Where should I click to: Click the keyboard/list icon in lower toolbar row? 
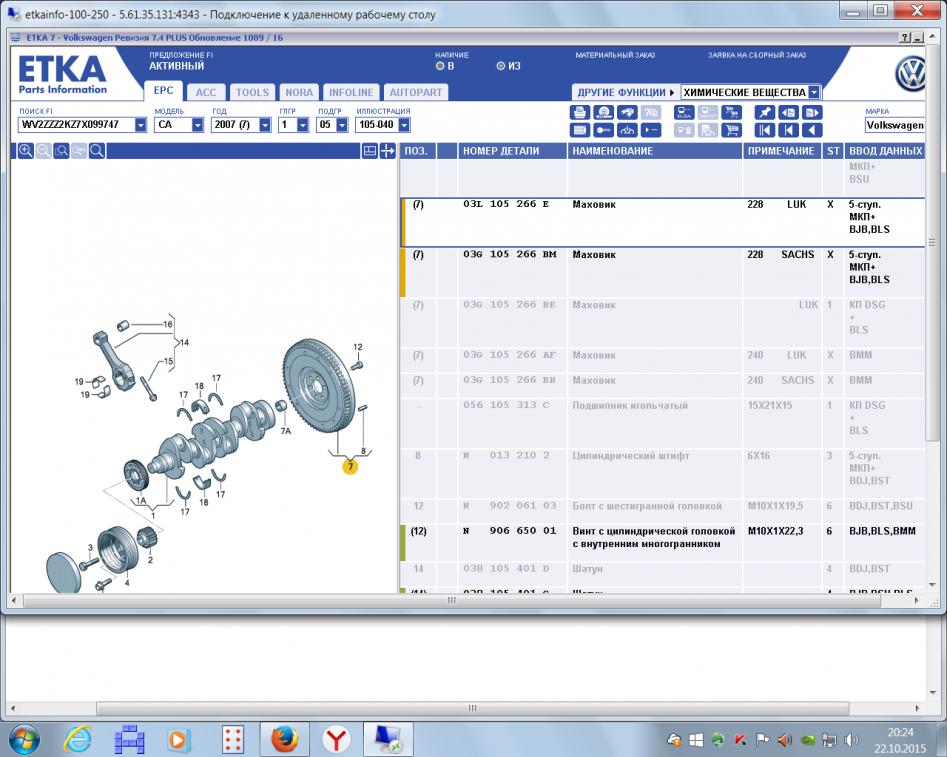tap(580, 130)
